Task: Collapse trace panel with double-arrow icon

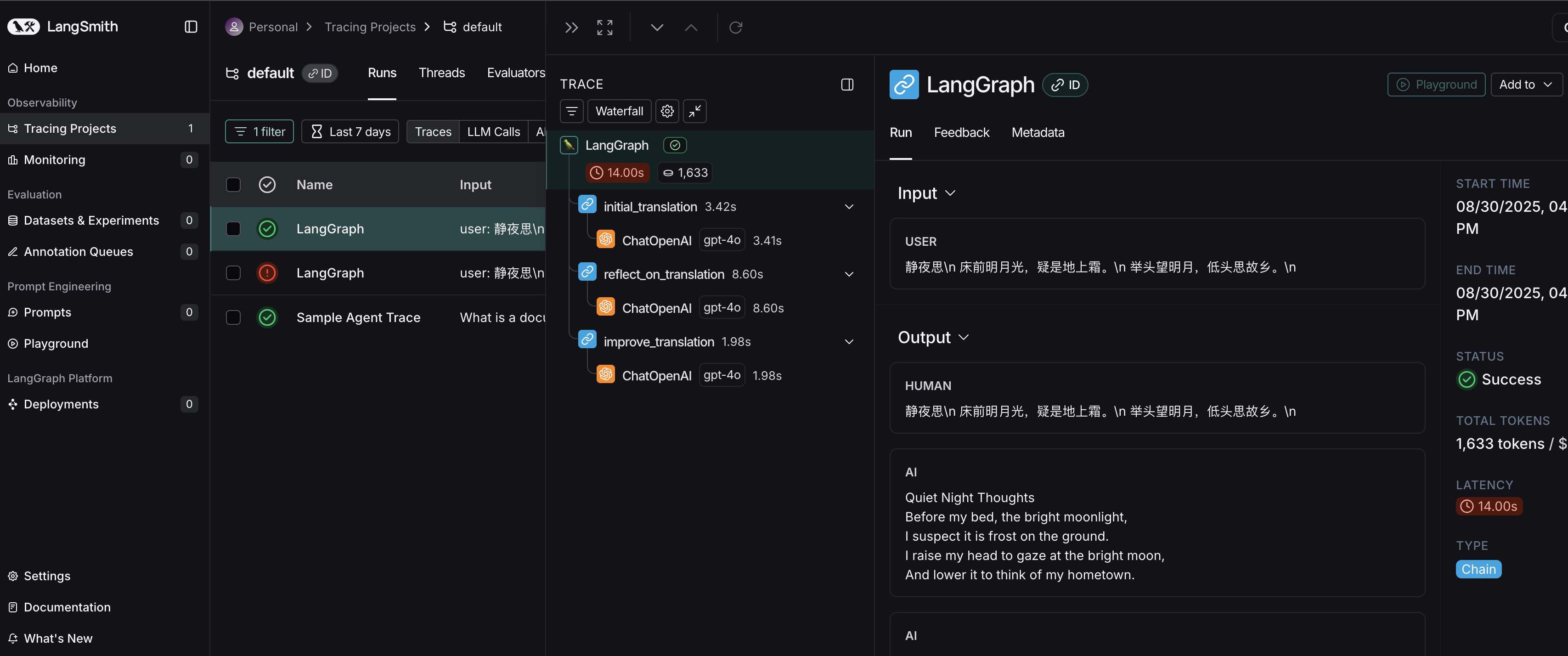Action: (571, 28)
